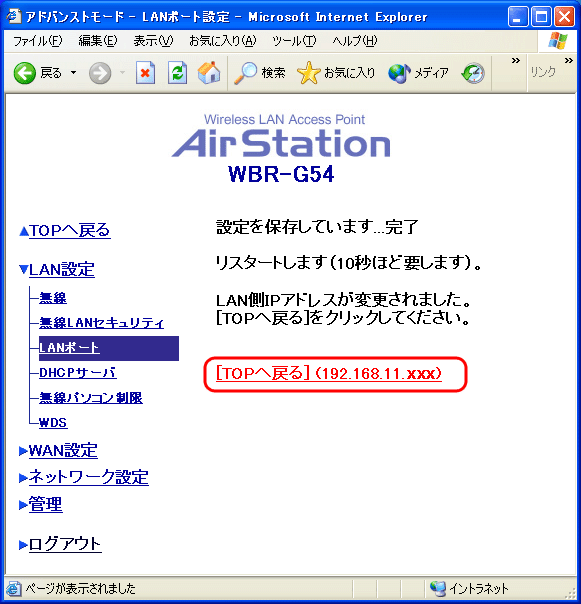The width and height of the screenshot is (581, 604).
Task: Close the Internet Explorer window
Action: pyautogui.click(x=564, y=17)
